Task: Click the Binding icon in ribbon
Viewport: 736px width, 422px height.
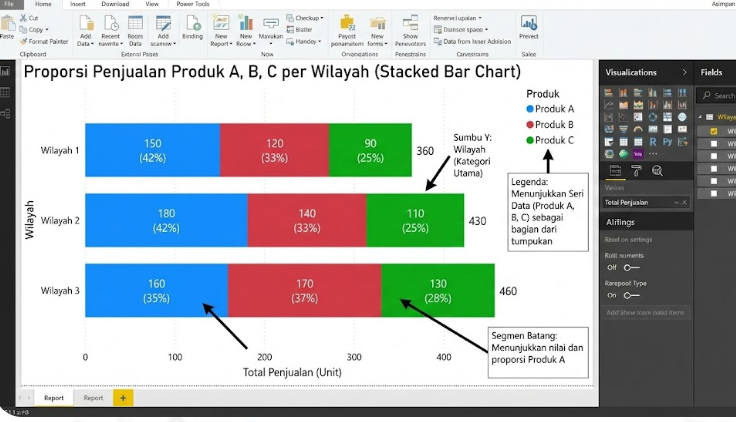Action: pyautogui.click(x=192, y=28)
